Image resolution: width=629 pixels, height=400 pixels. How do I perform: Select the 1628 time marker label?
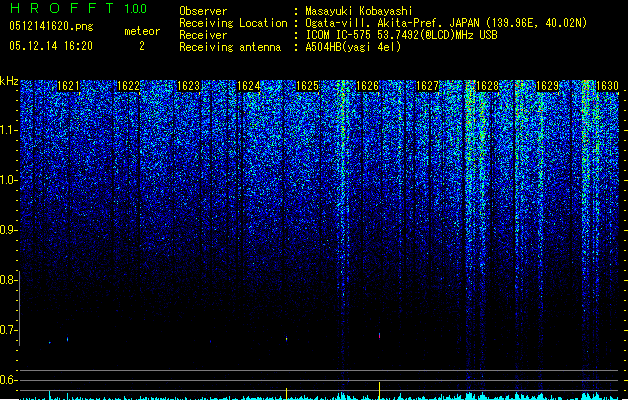click(487, 86)
